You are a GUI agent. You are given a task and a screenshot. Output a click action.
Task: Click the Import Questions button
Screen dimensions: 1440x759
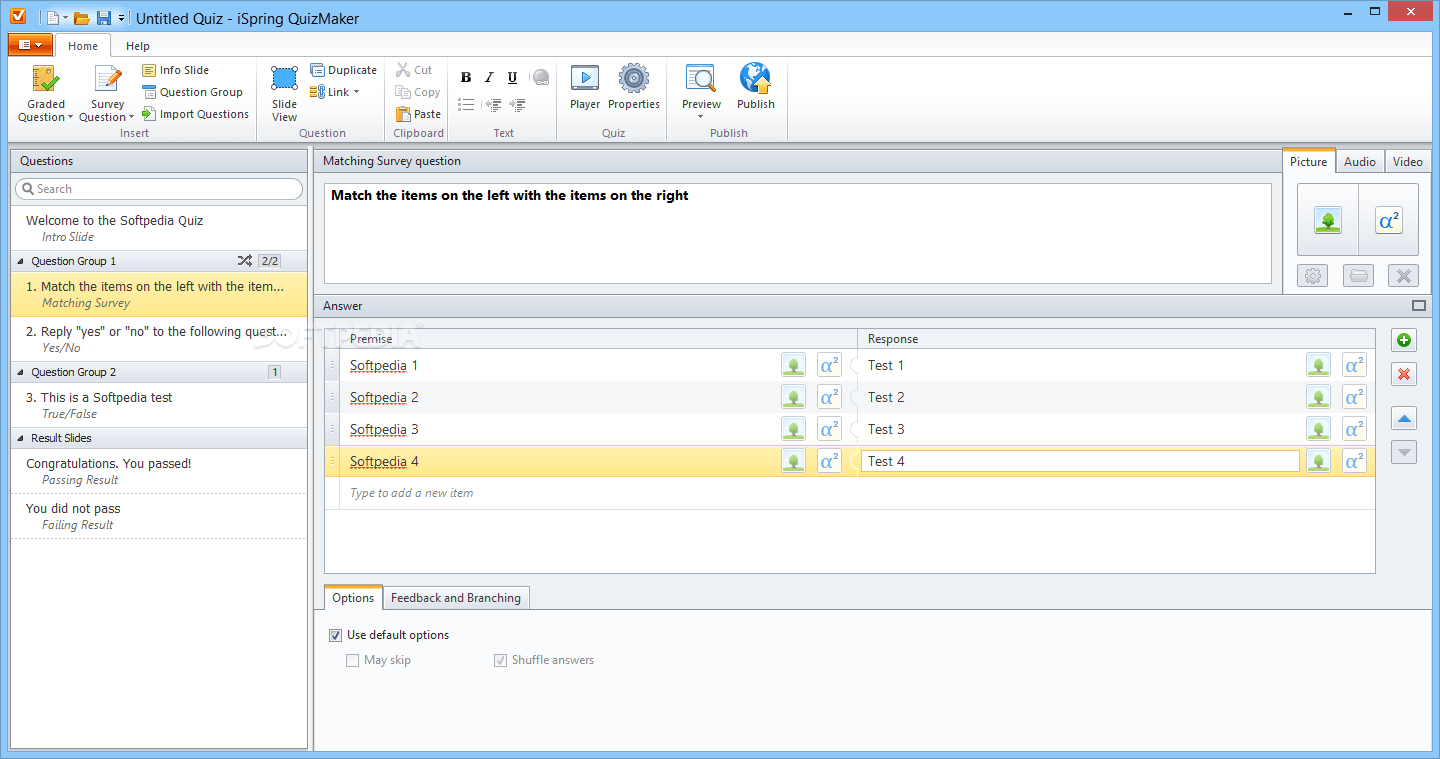pos(196,114)
